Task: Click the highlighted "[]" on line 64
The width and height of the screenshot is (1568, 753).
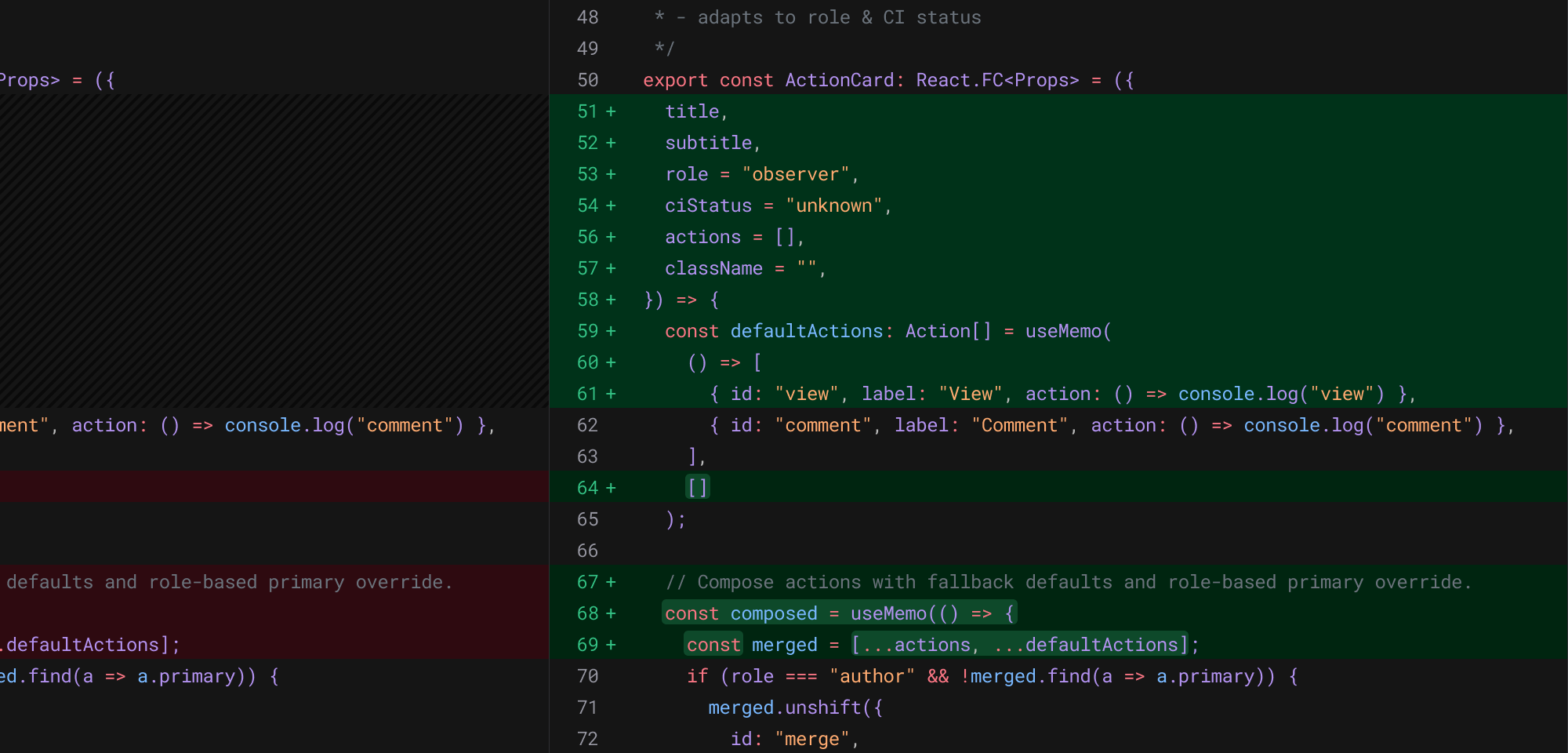Action: pyautogui.click(x=698, y=488)
